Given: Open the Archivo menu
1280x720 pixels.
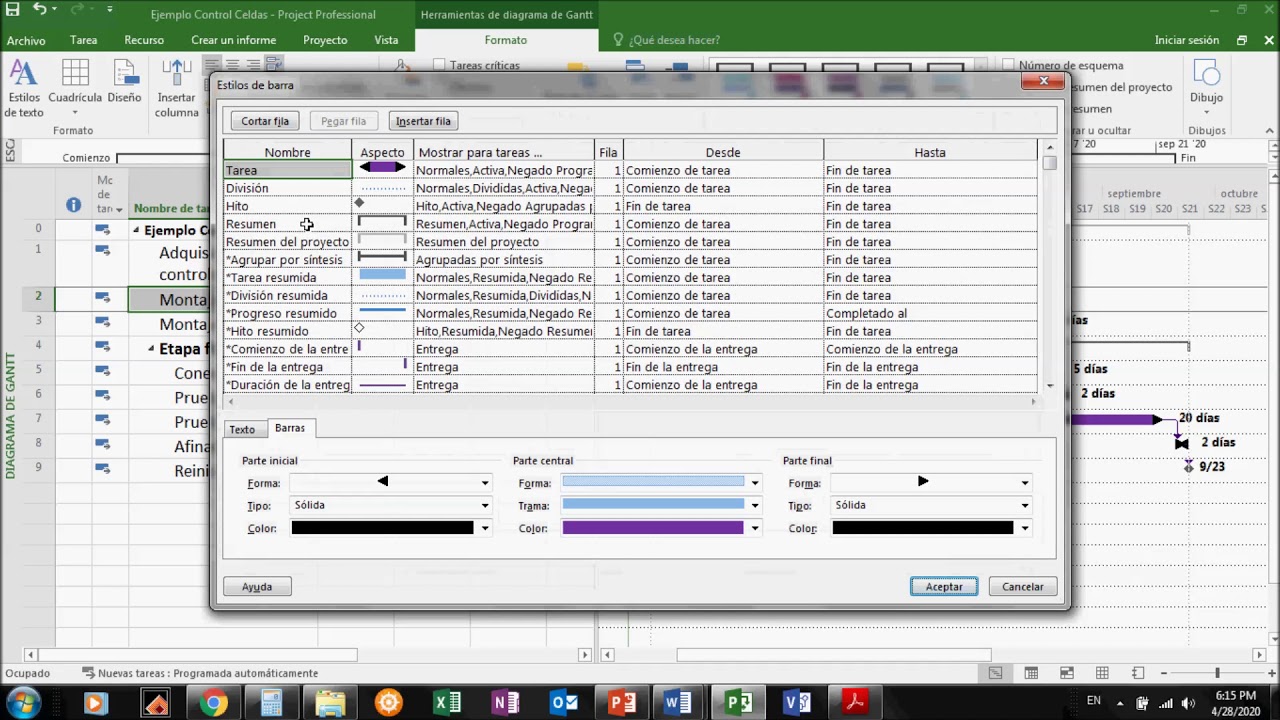Looking at the screenshot, I should (x=26, y=40).
